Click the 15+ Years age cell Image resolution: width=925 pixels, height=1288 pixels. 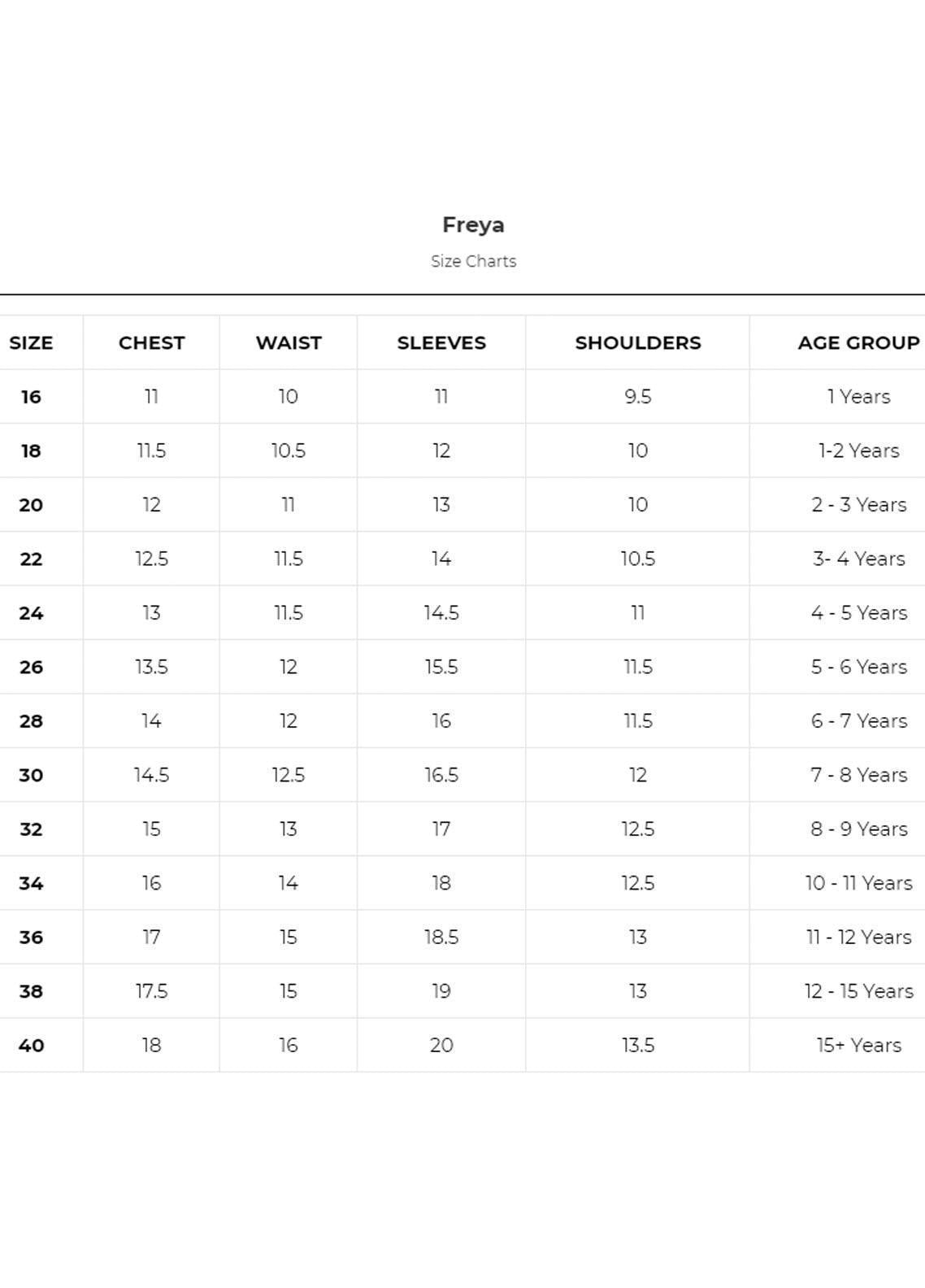coord(858,1046)
